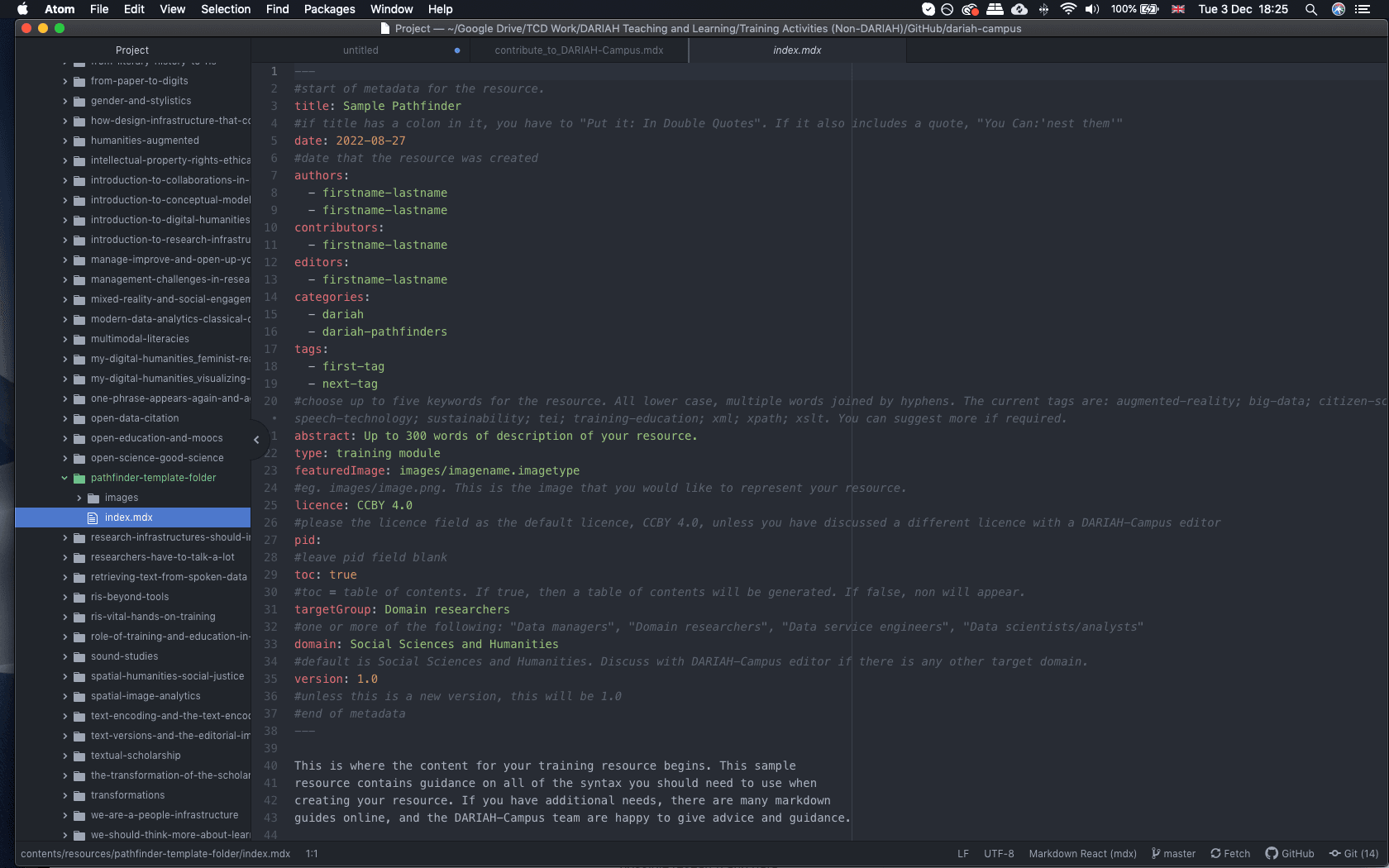The image size is (1389, 868).
Task: Click the sound-studies folder icon
Action: point(79,656)
